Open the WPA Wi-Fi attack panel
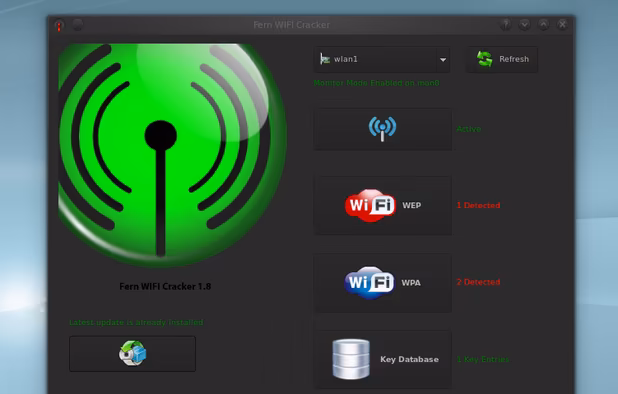This screenshot has width=618, height=394. 383,283
